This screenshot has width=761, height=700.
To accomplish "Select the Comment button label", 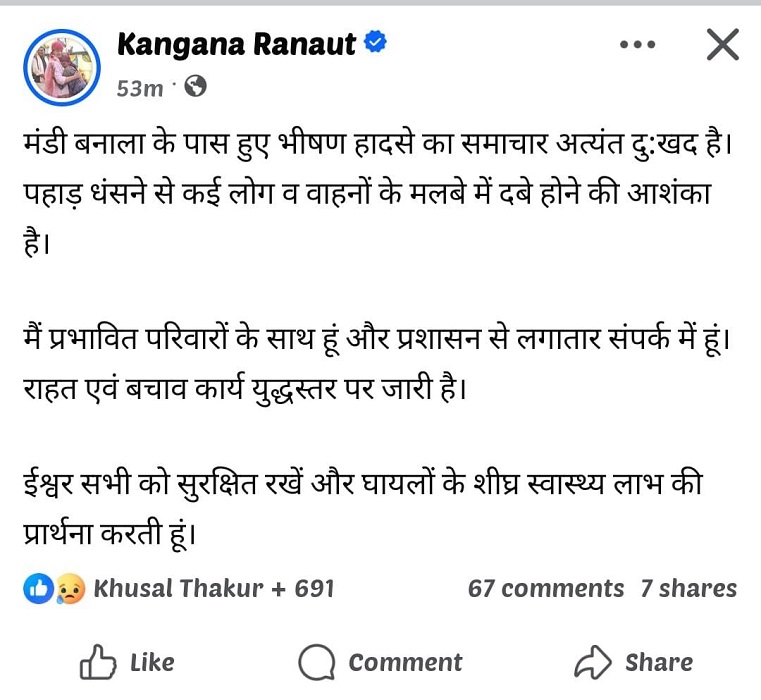I will tap(405, 663).
